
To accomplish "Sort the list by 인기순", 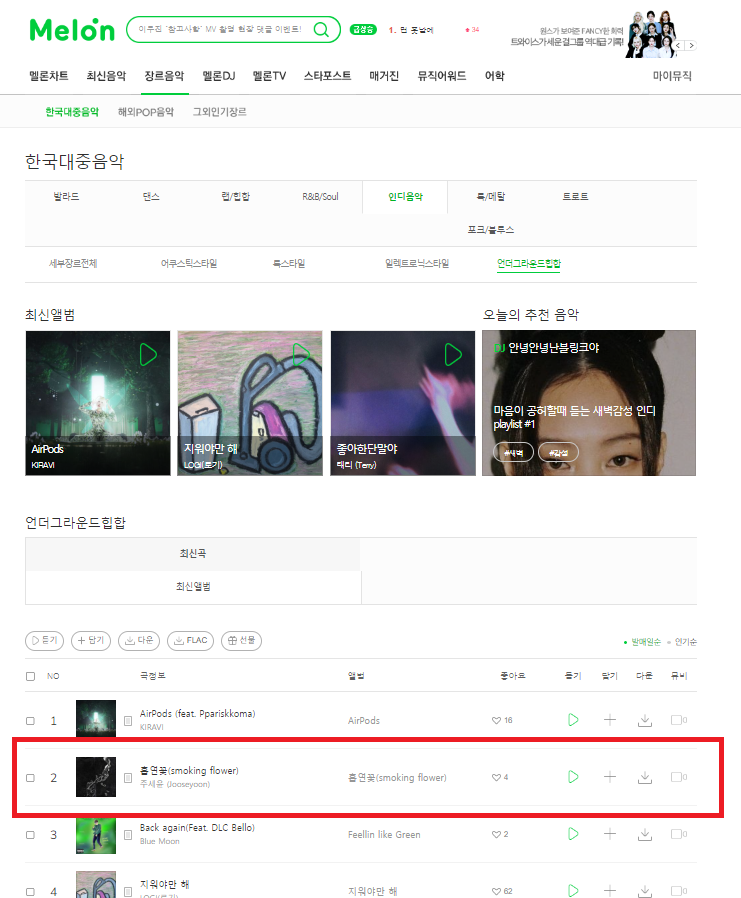I will [x=685, y=642].
